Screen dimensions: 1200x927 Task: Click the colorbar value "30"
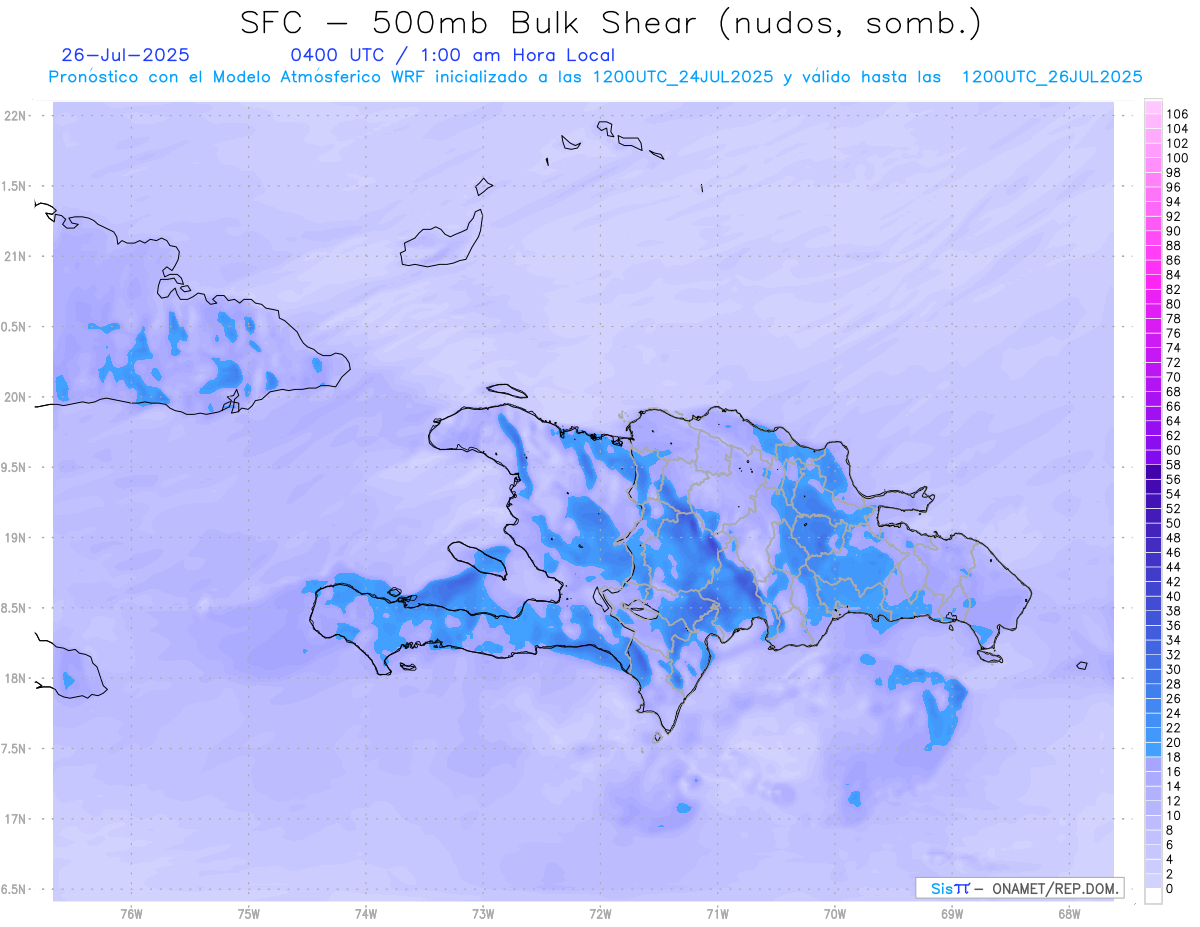coord(1173,669)
